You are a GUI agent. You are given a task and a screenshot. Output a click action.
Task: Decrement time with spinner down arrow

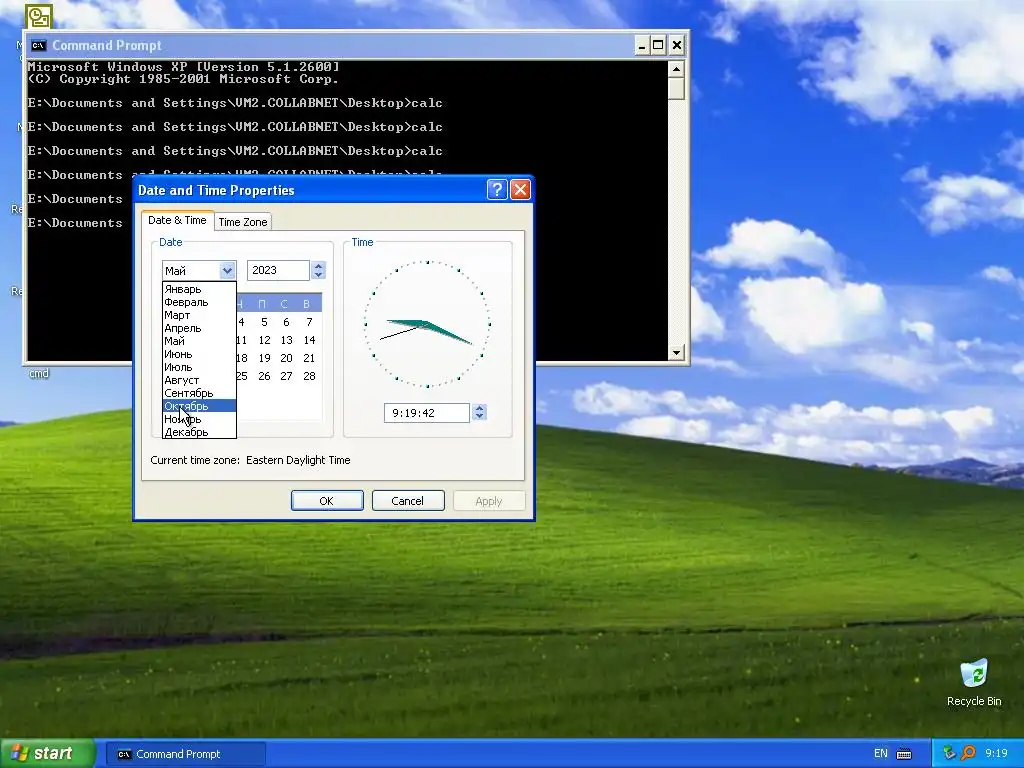tap(479, 417)
